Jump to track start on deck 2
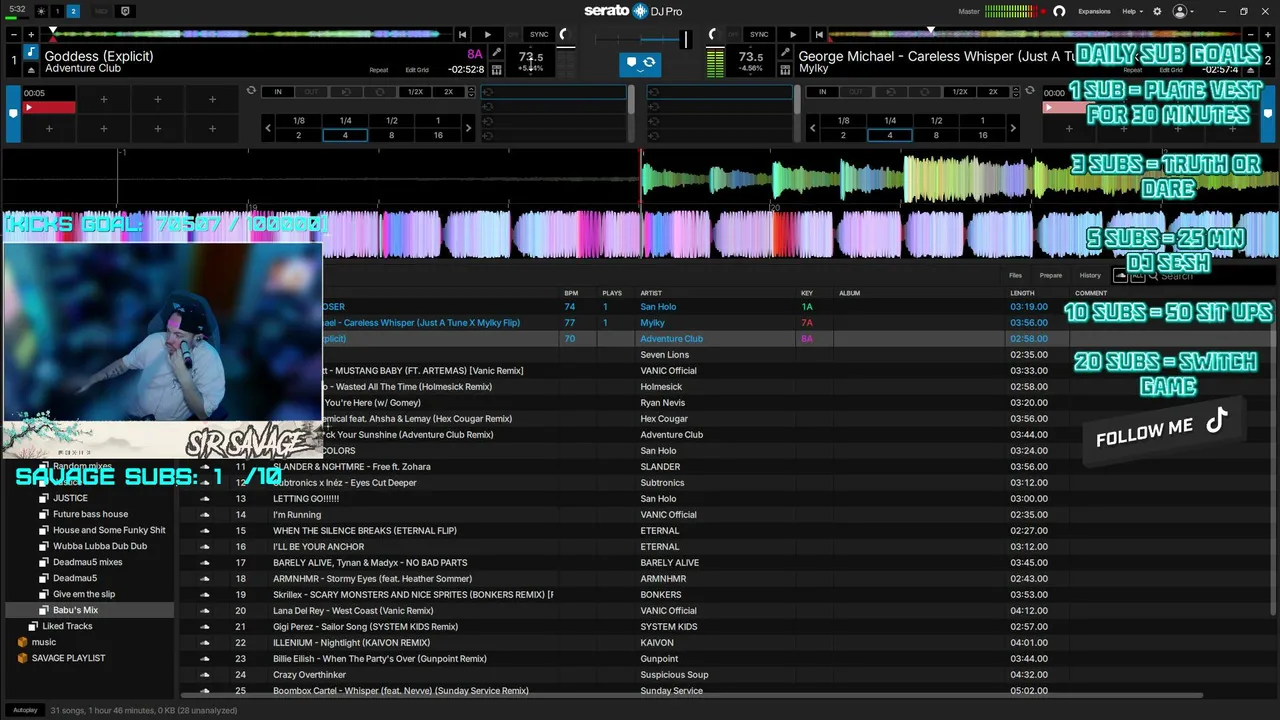The width and height of the screenshot is (1280, 720). tap(818, 35)
